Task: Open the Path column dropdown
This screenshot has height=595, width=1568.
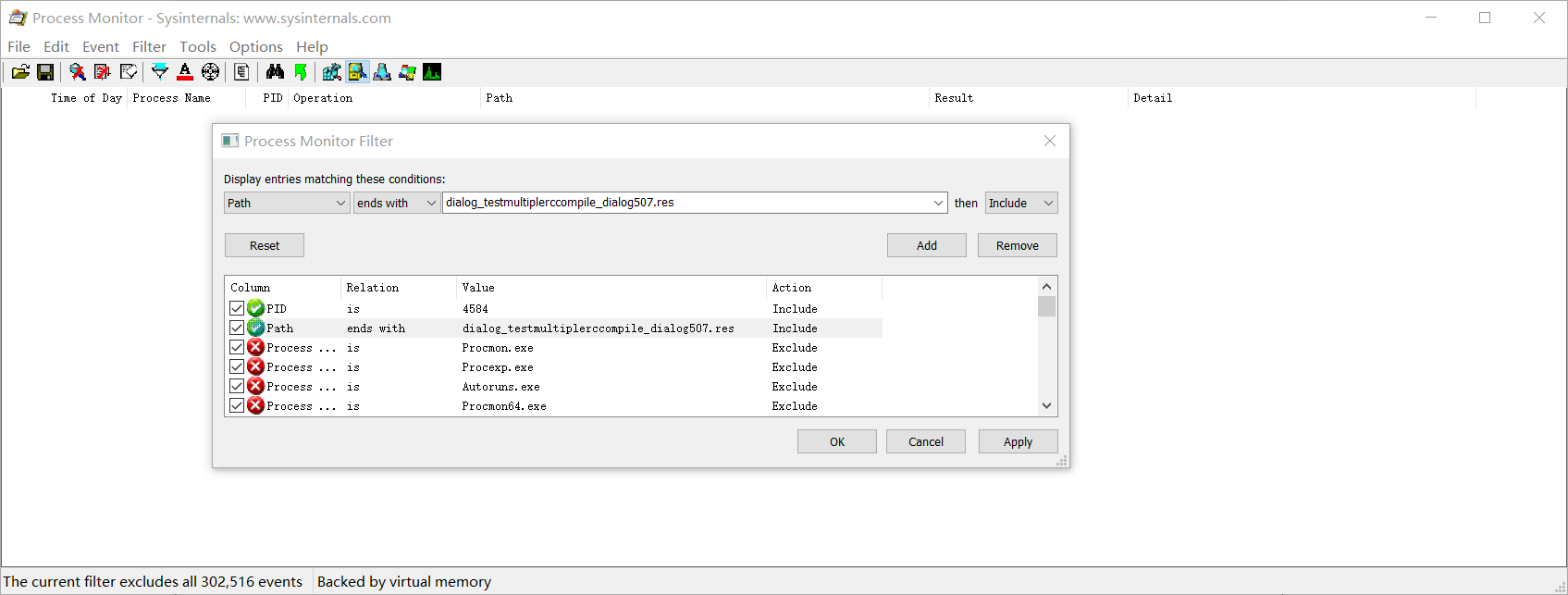Action: (x=287, y=203)
